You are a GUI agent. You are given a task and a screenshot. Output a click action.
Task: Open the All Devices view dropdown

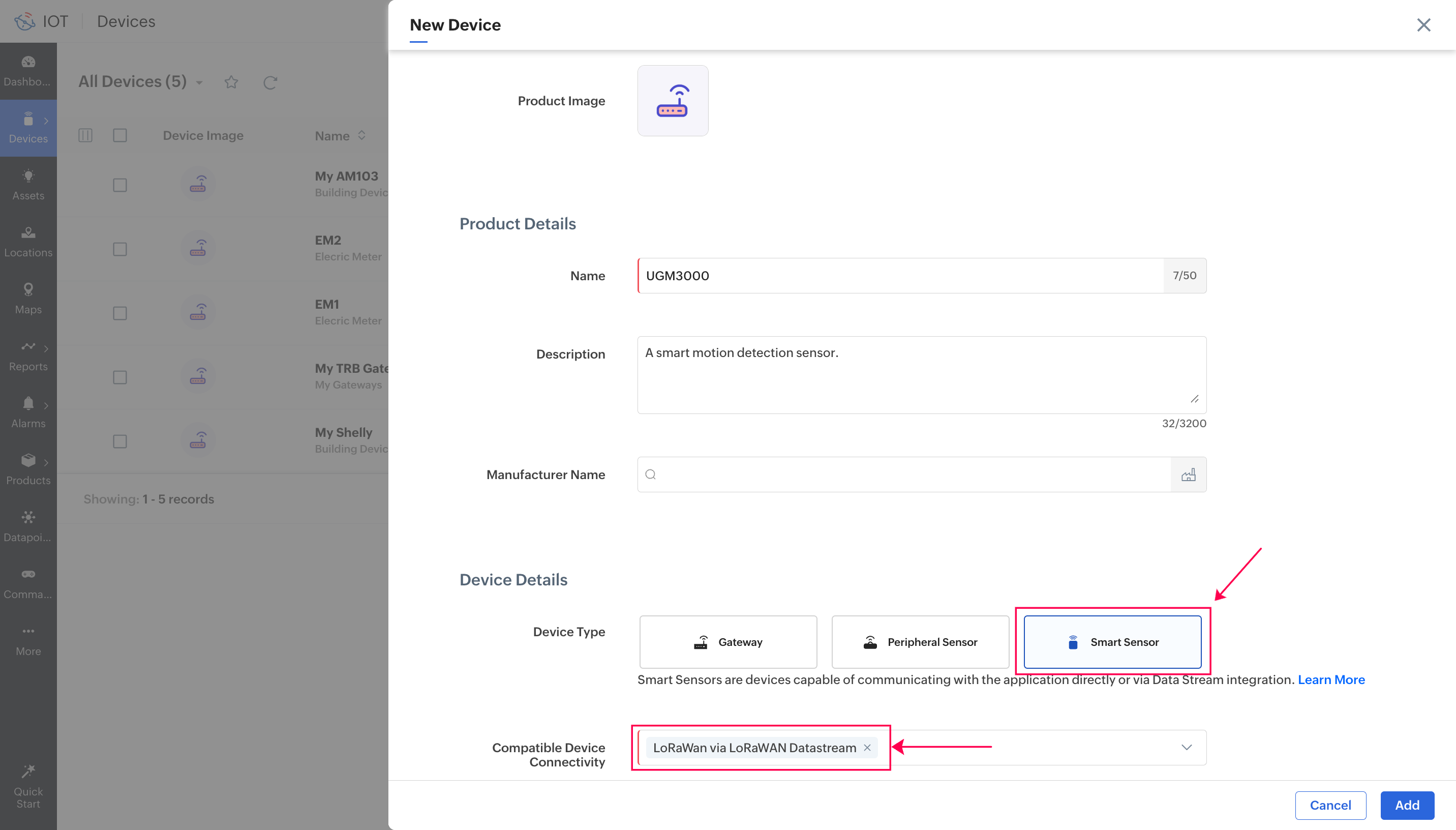pyautogui.click(x=199, y=83)
